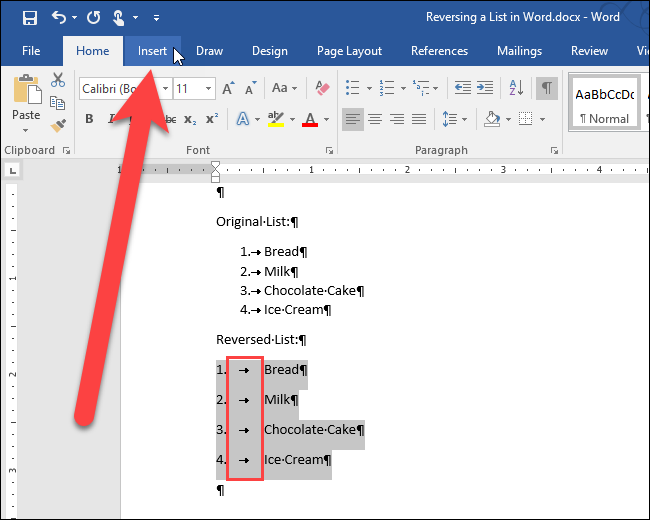Click the Grow Font icon

(228, 89)
